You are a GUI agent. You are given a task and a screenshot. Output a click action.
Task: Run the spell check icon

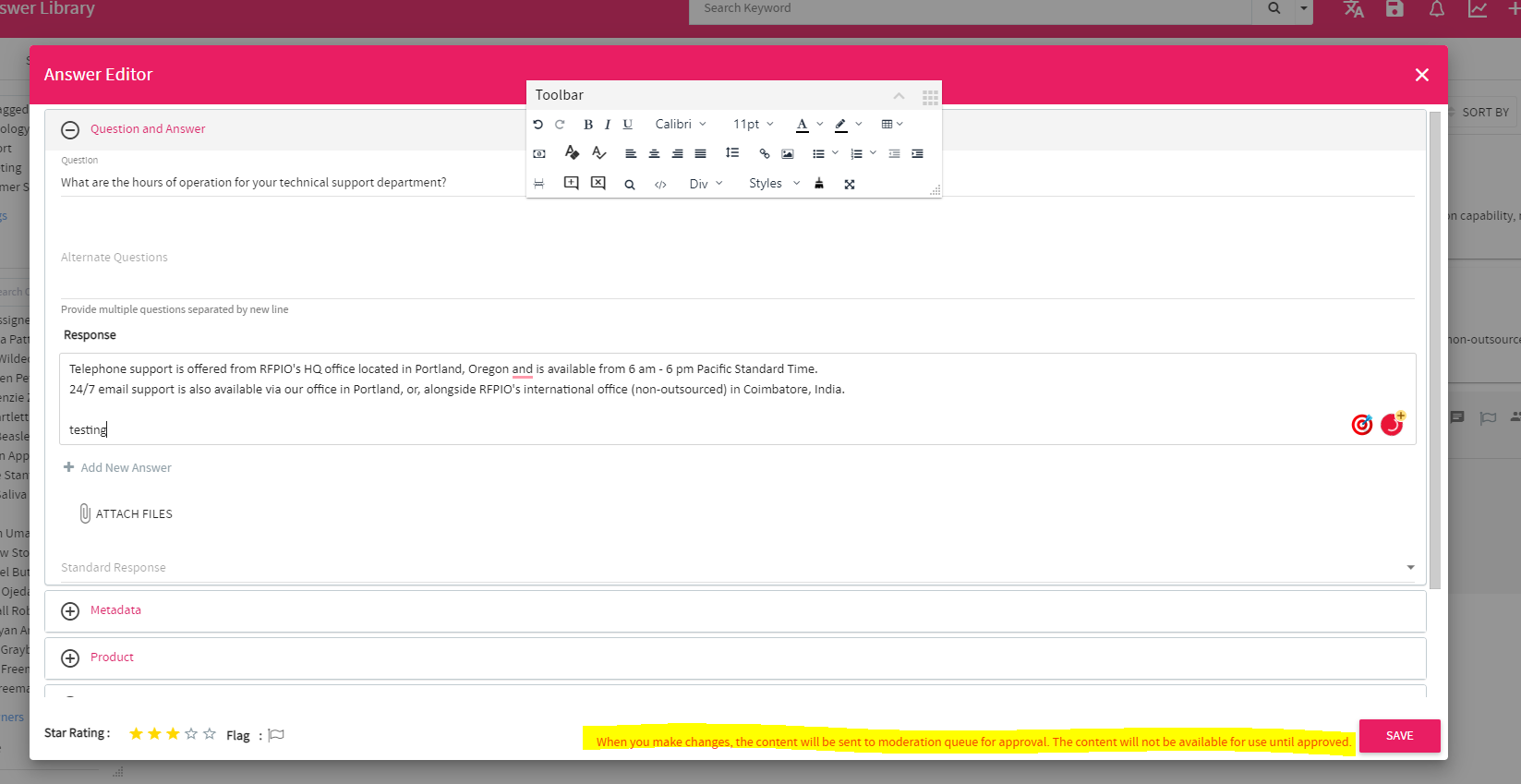[x=599, y=152]
